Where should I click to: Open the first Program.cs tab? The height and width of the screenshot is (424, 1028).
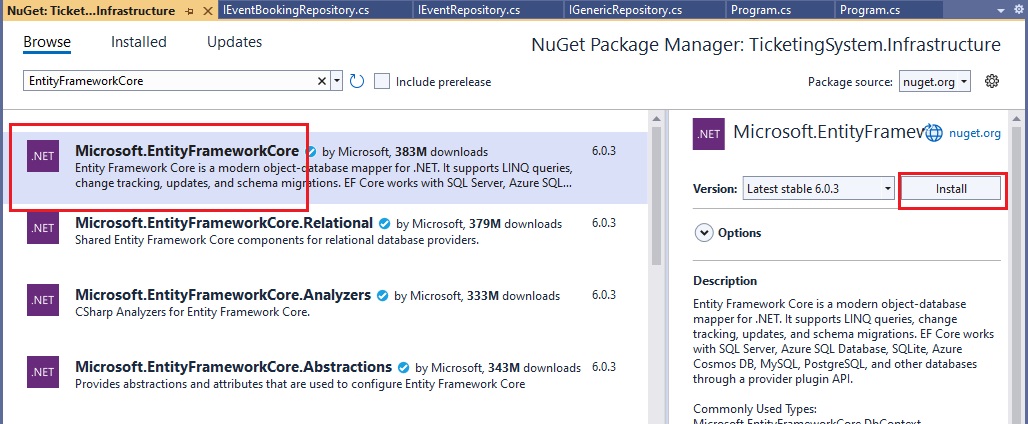[780, 10]
